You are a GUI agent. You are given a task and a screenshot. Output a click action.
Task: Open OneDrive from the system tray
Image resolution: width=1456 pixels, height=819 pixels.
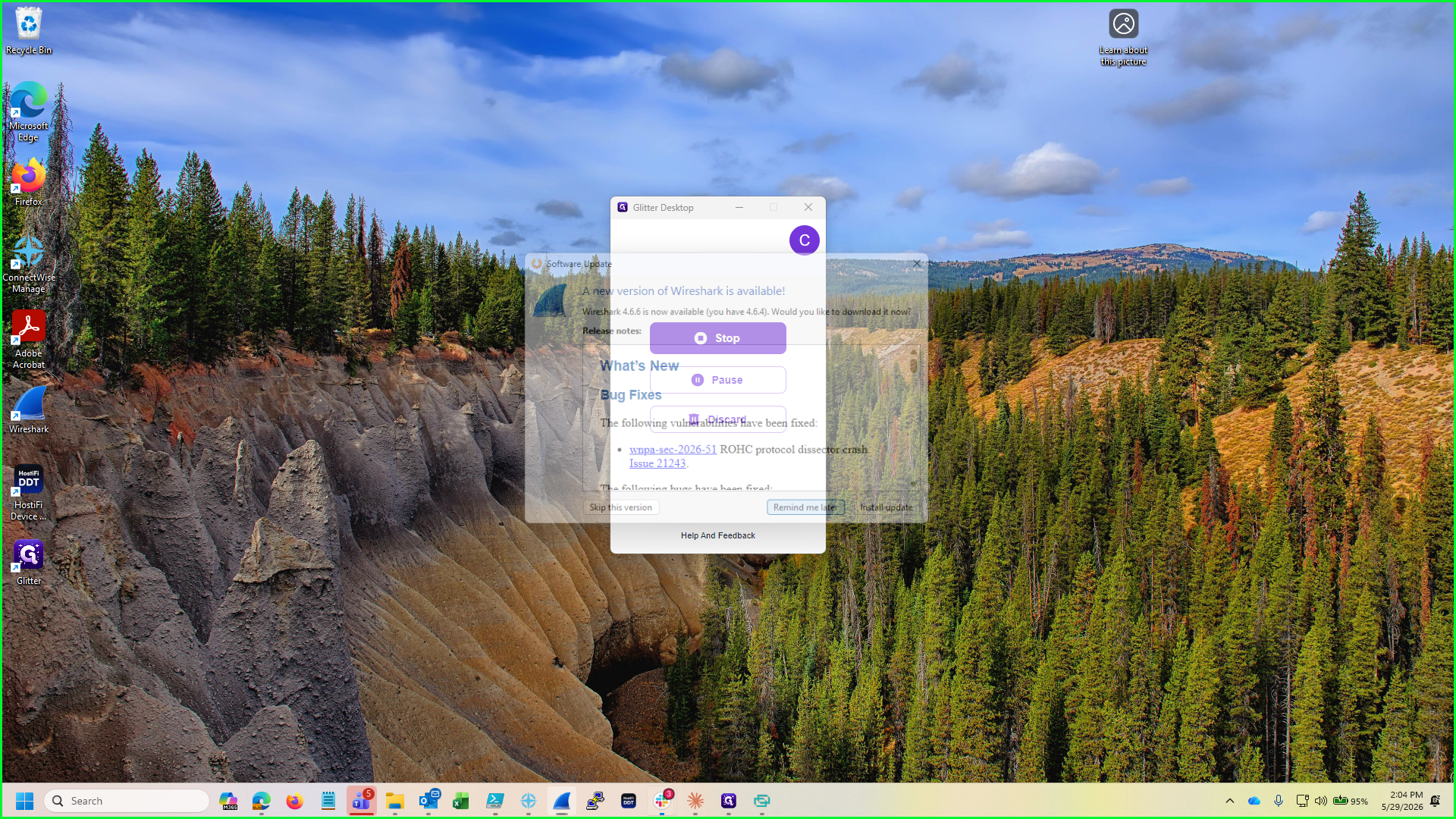(x=1254, y=801)
